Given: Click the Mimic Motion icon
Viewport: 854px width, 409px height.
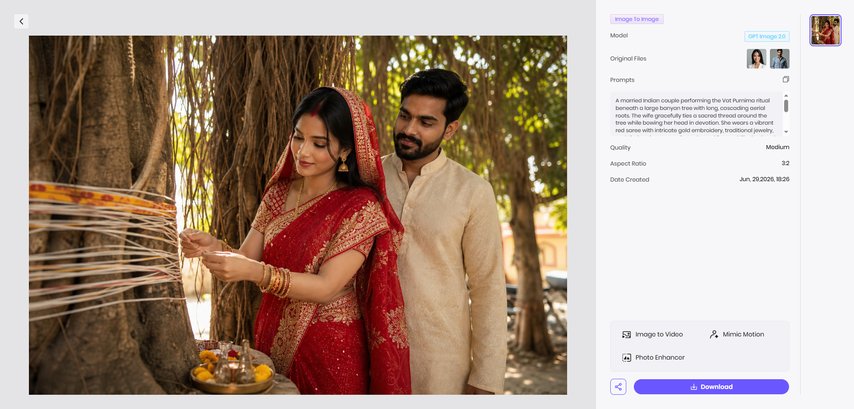Looking at the screenshot, I should (x=713, y=334).
